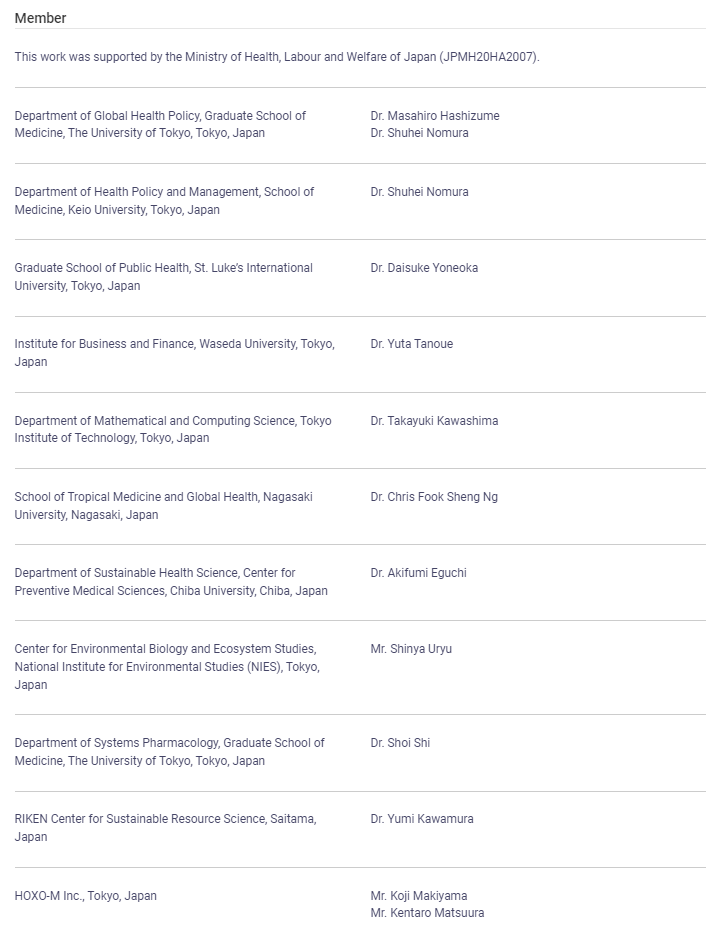Click the Nagasaki University affiliation text

(163, 506)
